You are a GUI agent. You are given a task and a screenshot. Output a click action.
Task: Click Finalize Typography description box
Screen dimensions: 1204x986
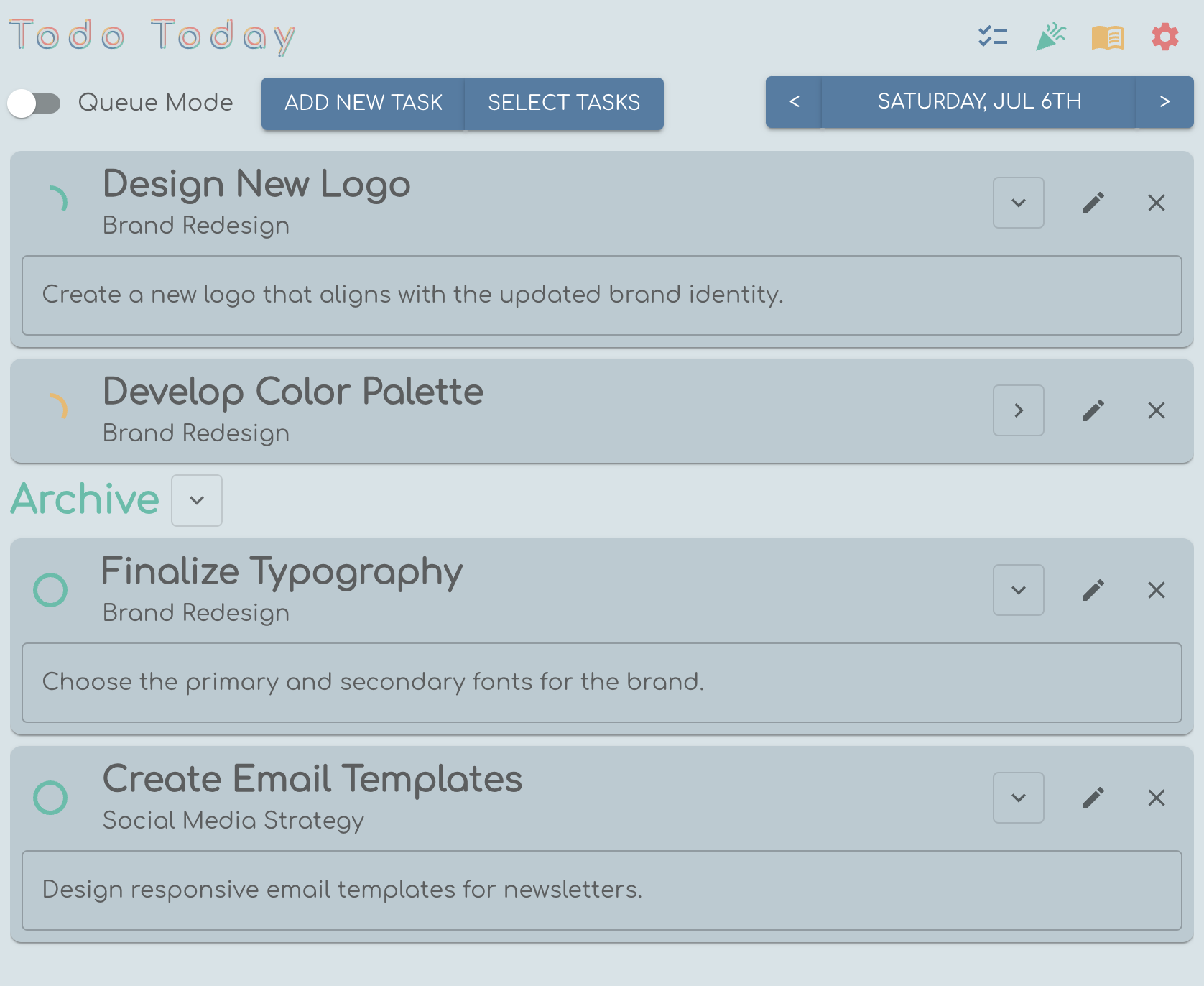point(602,683)
